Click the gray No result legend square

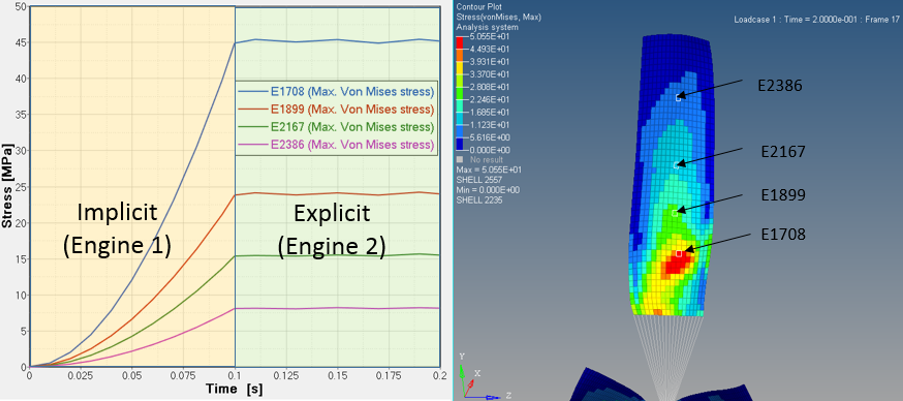pos(460,159)
